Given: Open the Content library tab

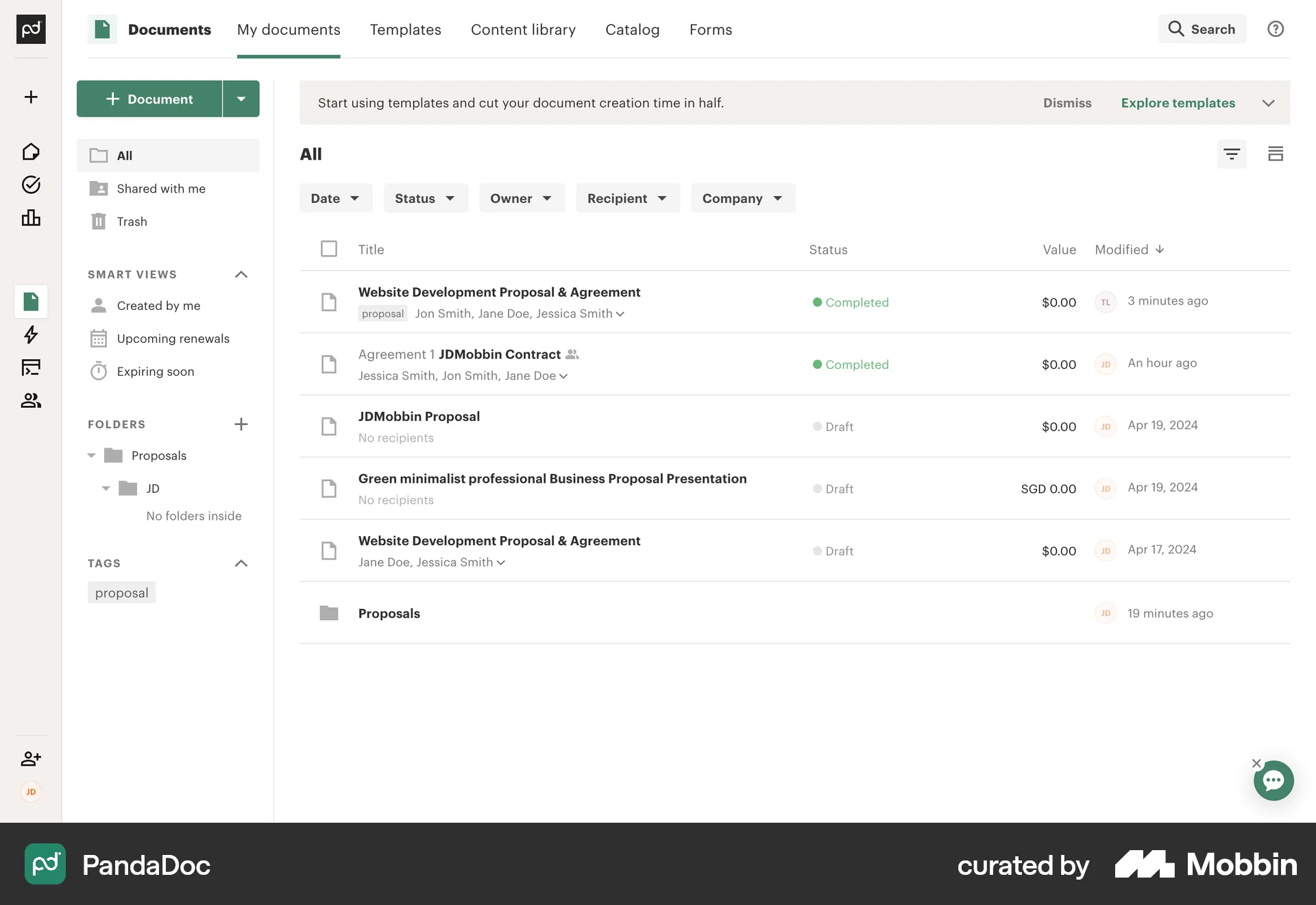Looking at the screenshot, I should tap(523, 29).
